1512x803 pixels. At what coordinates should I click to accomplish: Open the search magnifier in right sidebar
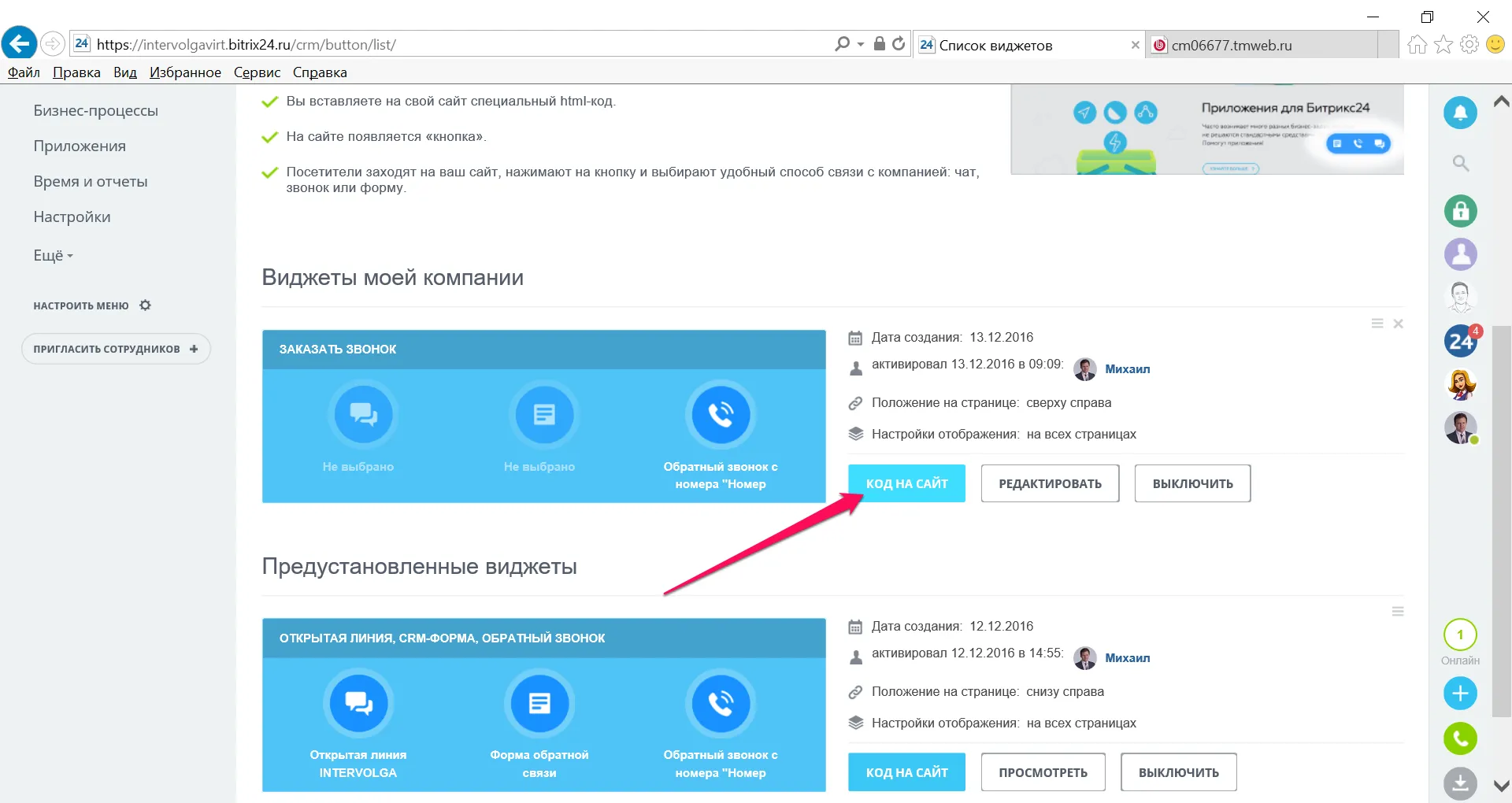click(1461, 163)
